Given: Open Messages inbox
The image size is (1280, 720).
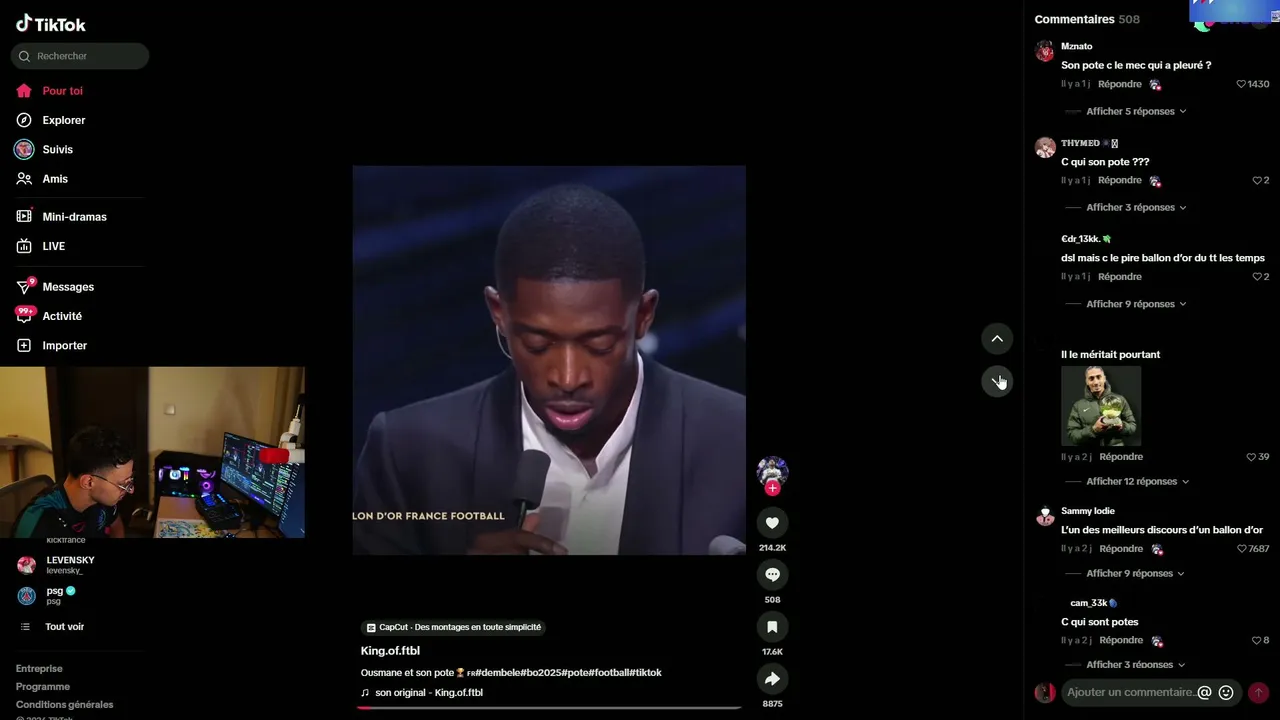Looking at the screenshot, I should pyautogui.click(x=68, y=287).
